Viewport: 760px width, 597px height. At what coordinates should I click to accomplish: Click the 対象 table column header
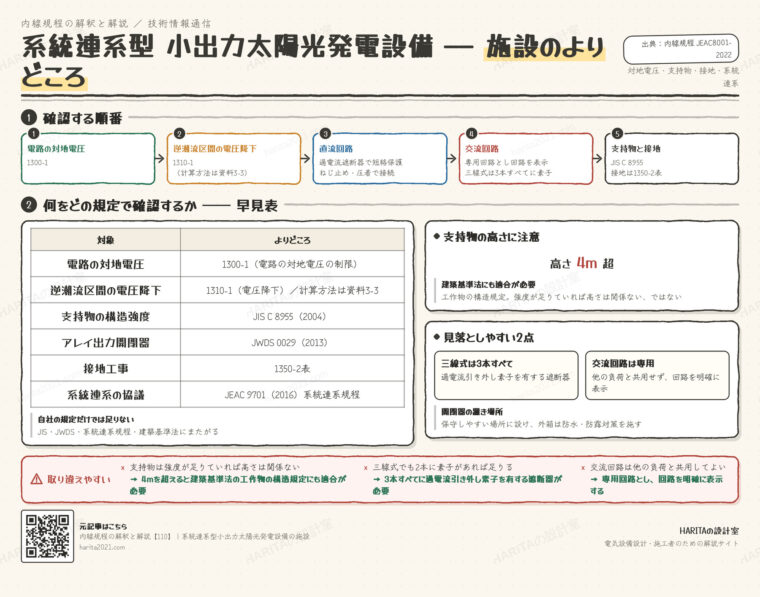(x=106, y=240)
